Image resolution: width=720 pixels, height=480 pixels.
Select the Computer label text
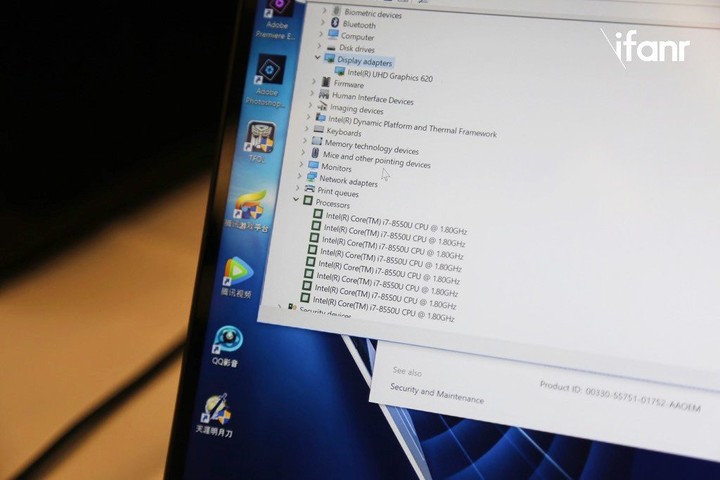(x=357, y=37)
